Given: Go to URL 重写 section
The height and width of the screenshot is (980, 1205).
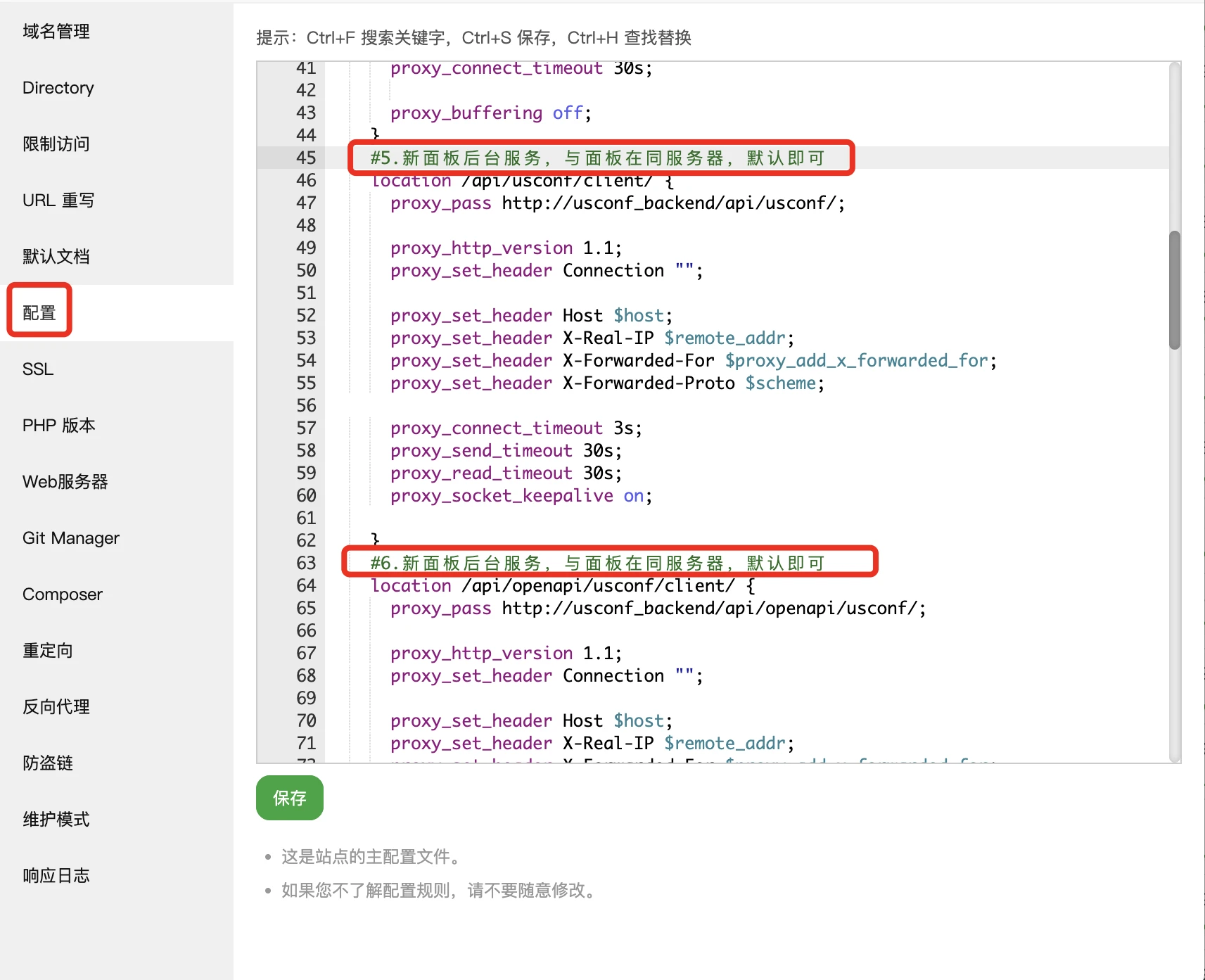Looking at the screenshot, I should pyautogui.click(x=58, y=201).
